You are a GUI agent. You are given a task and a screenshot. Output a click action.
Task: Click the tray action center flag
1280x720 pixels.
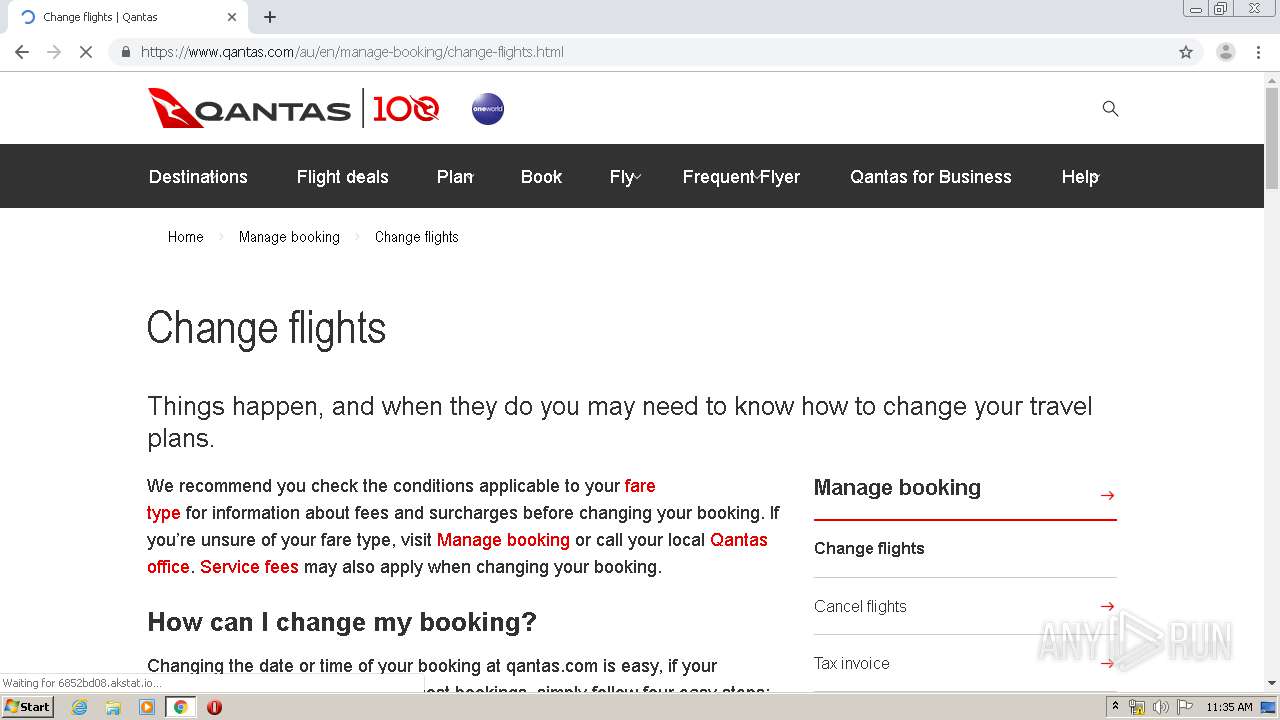pos(1185,707)
